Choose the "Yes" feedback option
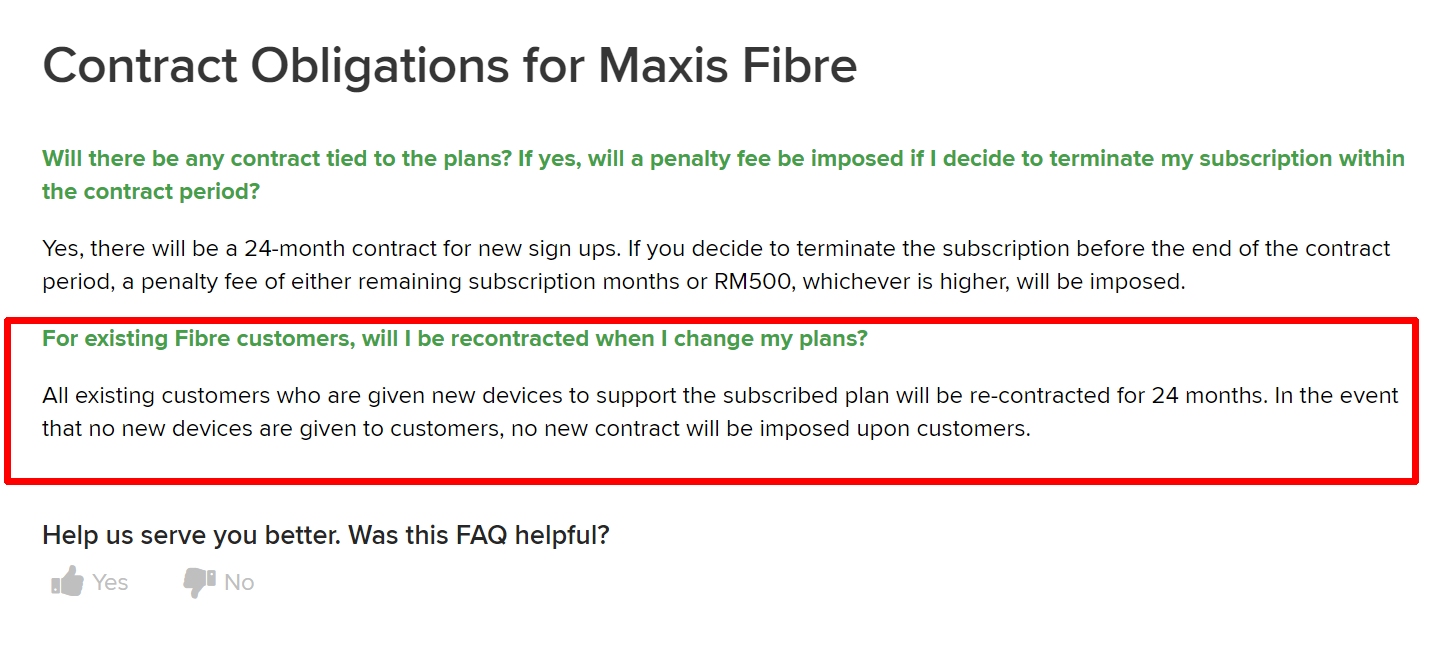 click(x=110, y=582)
